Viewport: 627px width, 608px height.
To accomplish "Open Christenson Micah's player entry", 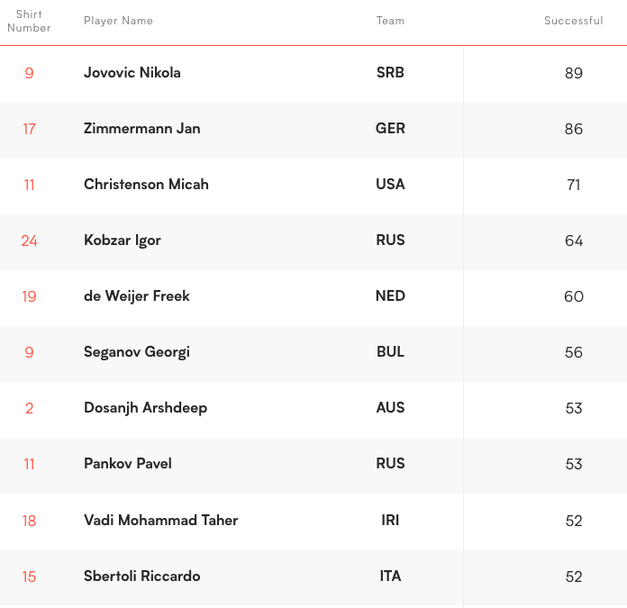I will [x=146, y=185].
